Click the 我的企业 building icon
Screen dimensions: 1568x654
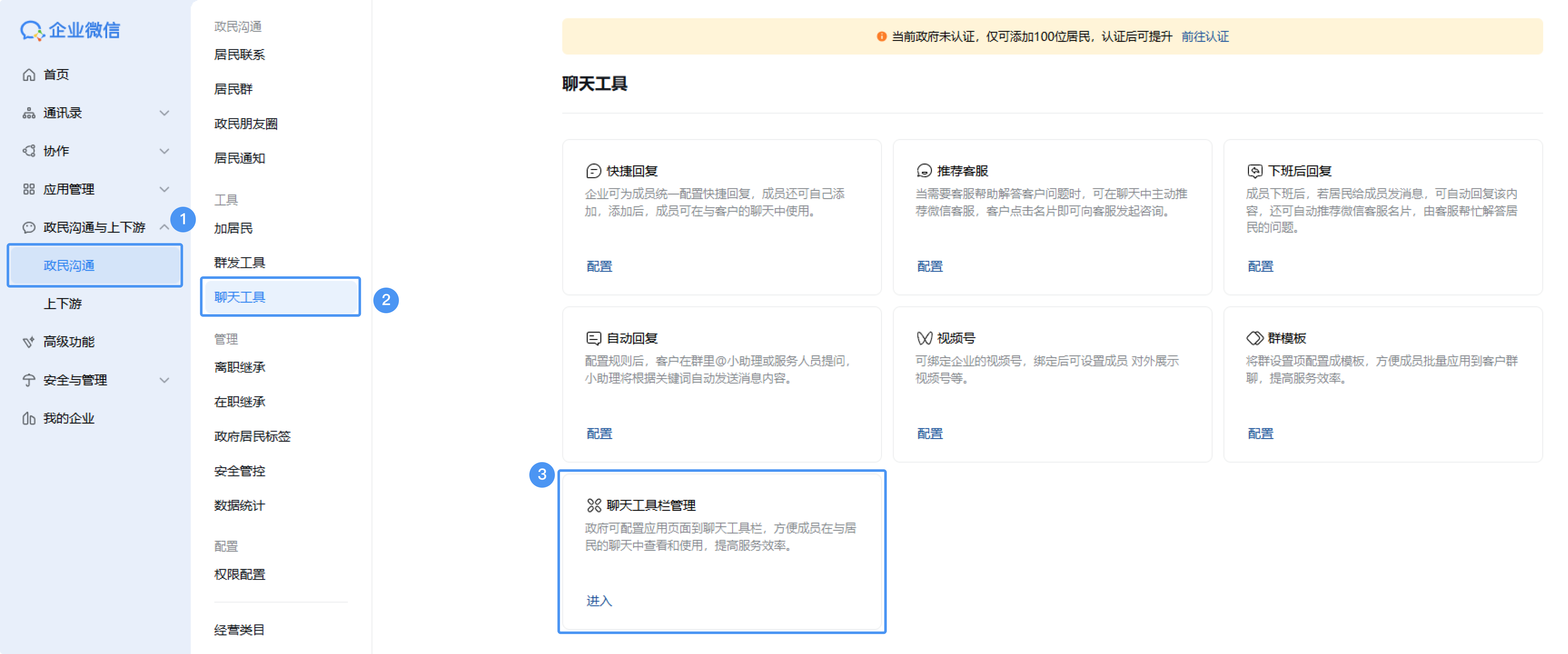tap(29, 418)
